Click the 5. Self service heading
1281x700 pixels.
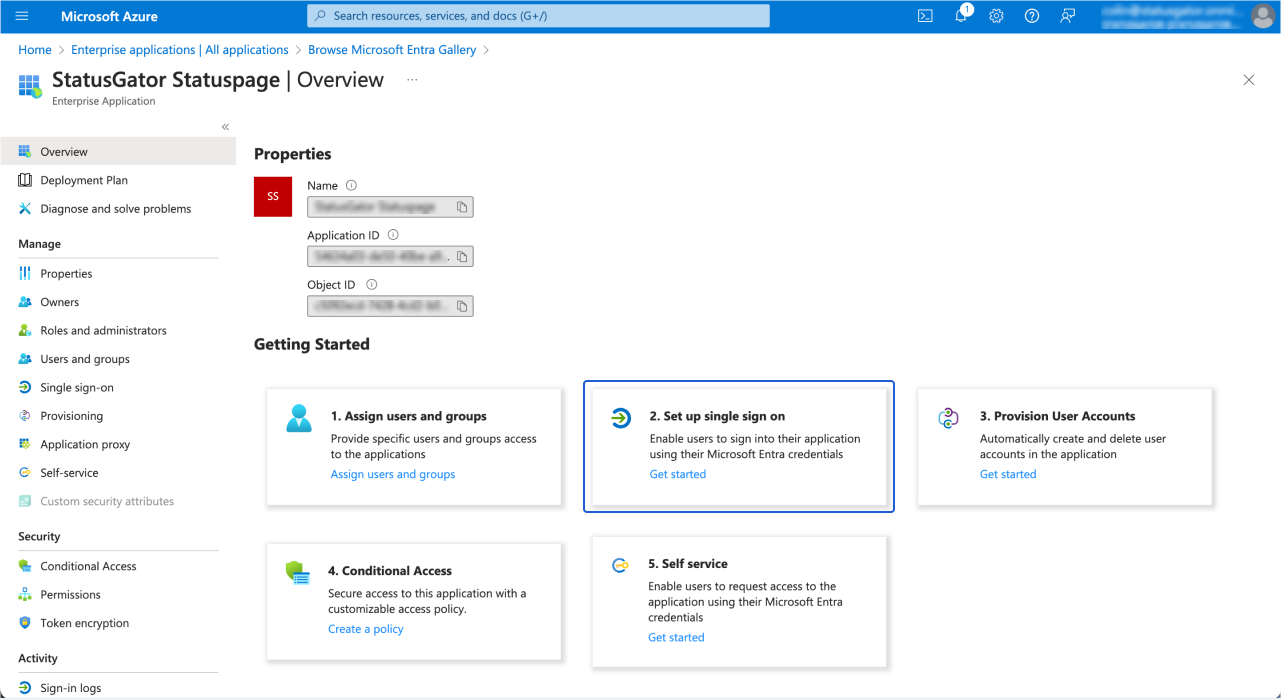688,564
